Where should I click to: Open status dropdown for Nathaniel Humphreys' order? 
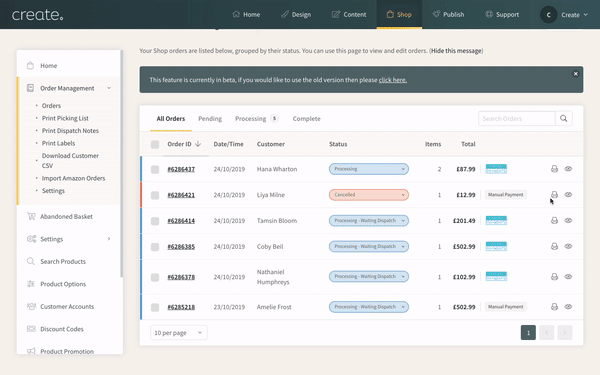(x=369, y=276)
